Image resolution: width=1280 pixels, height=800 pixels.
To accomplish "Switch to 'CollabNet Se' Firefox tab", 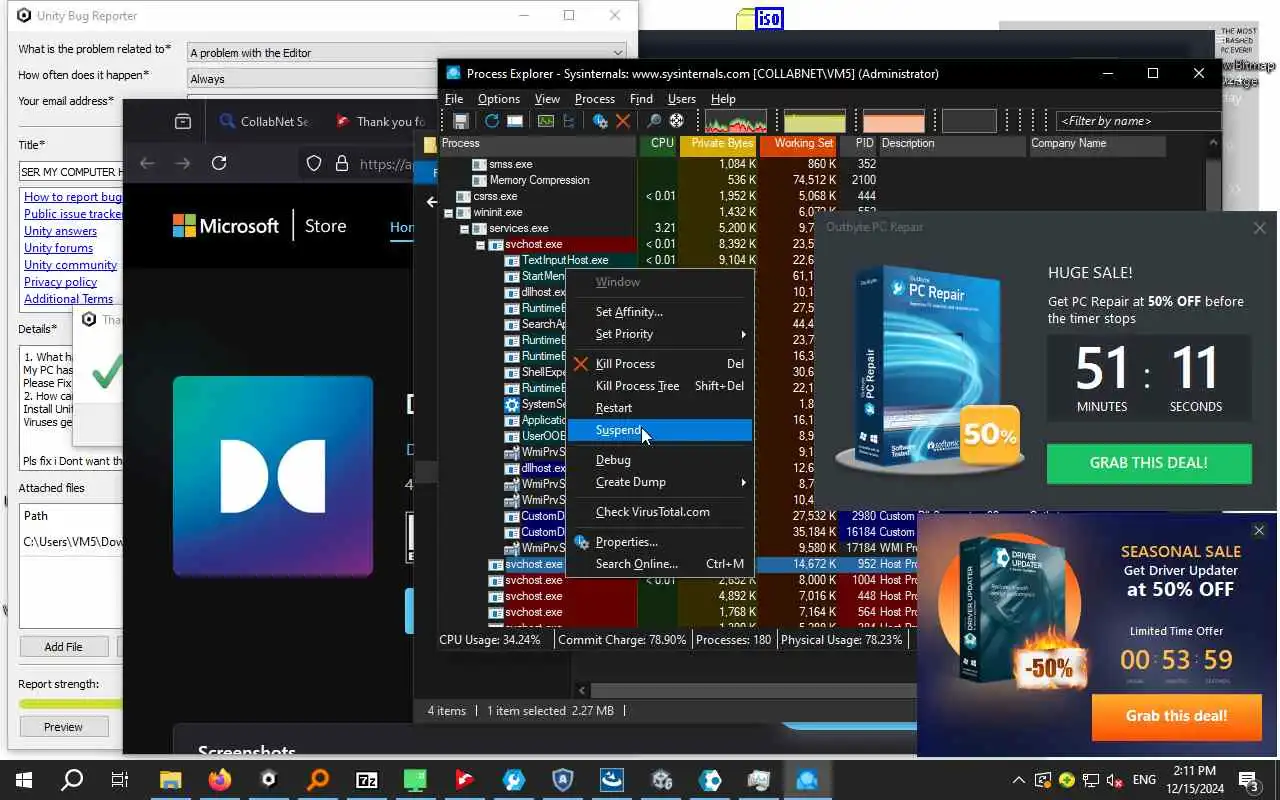I will point(263,121).
